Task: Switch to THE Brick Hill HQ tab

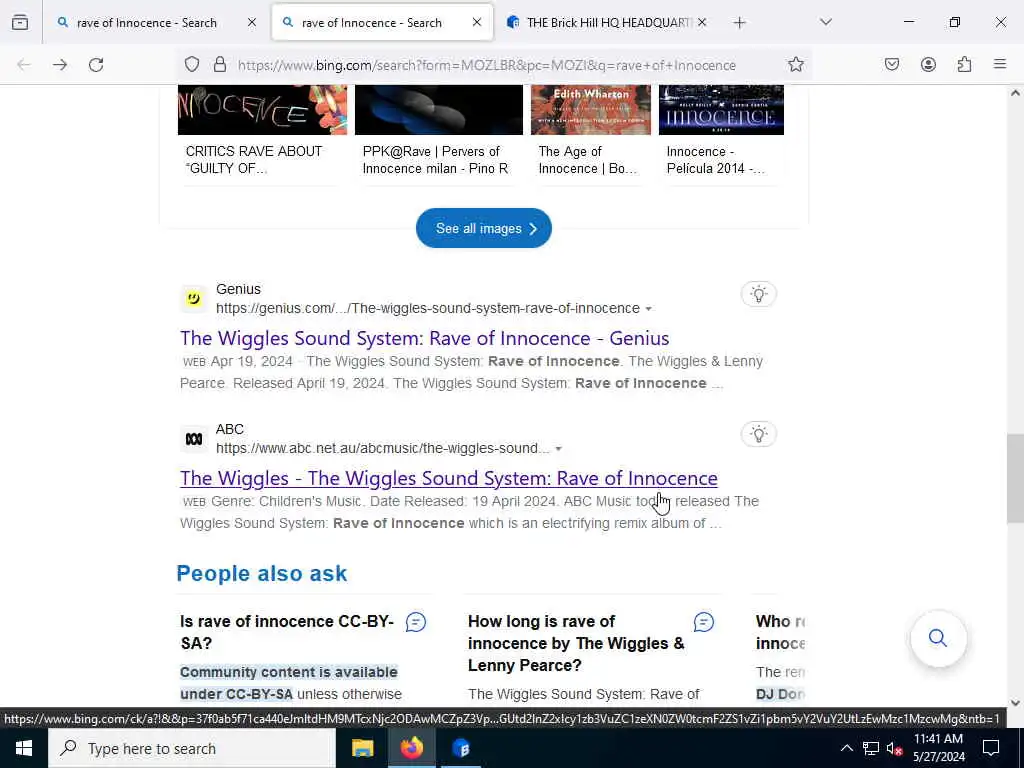Action: click(607, 23)
